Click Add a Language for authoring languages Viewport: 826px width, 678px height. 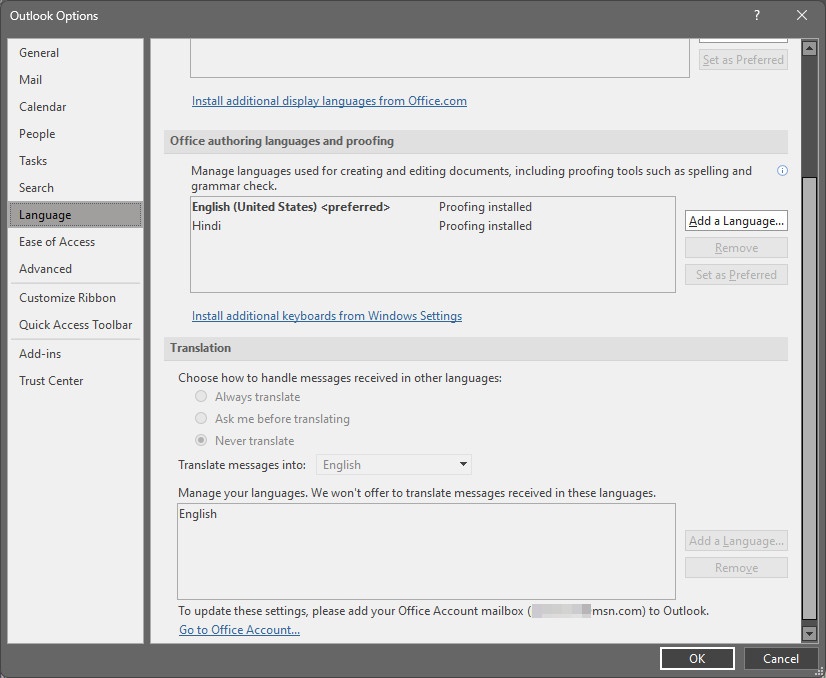(x=736, y=221)
